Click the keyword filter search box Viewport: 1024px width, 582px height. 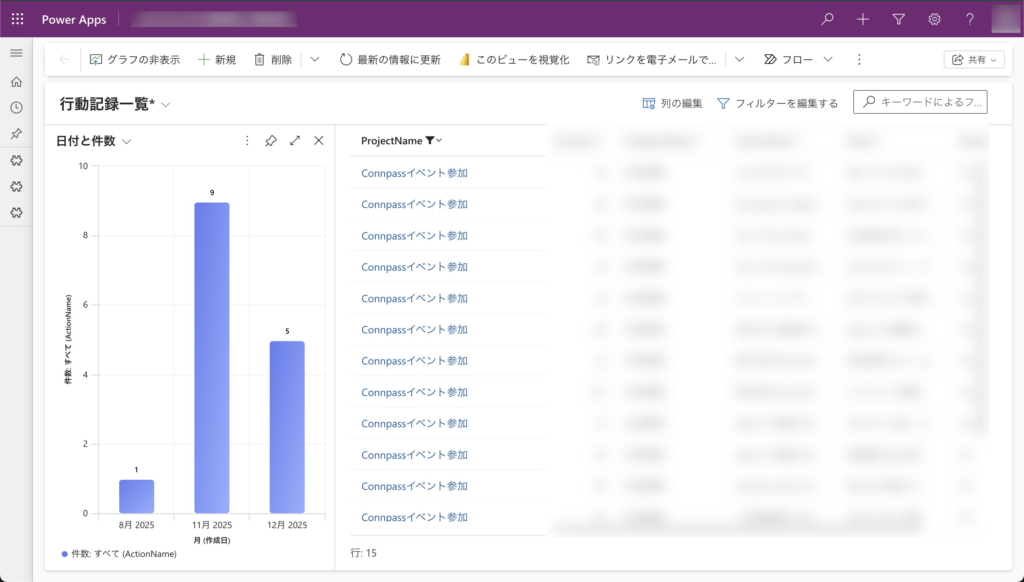pyautogui.click(x=920, y=102)
